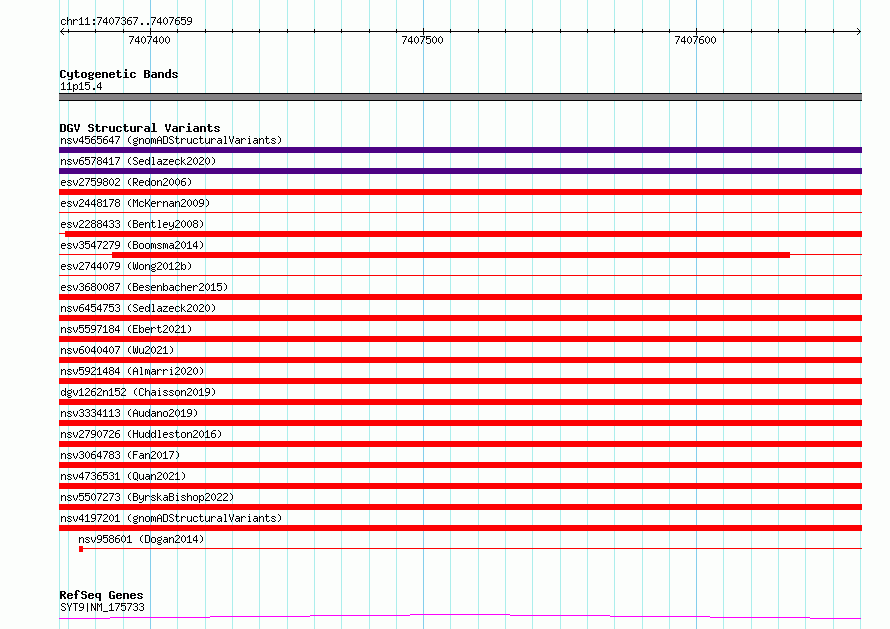Click the esv3547279 Boomsma2014 red bar
This screenshot has height=629, width=890.
click(x=451, y=255)
